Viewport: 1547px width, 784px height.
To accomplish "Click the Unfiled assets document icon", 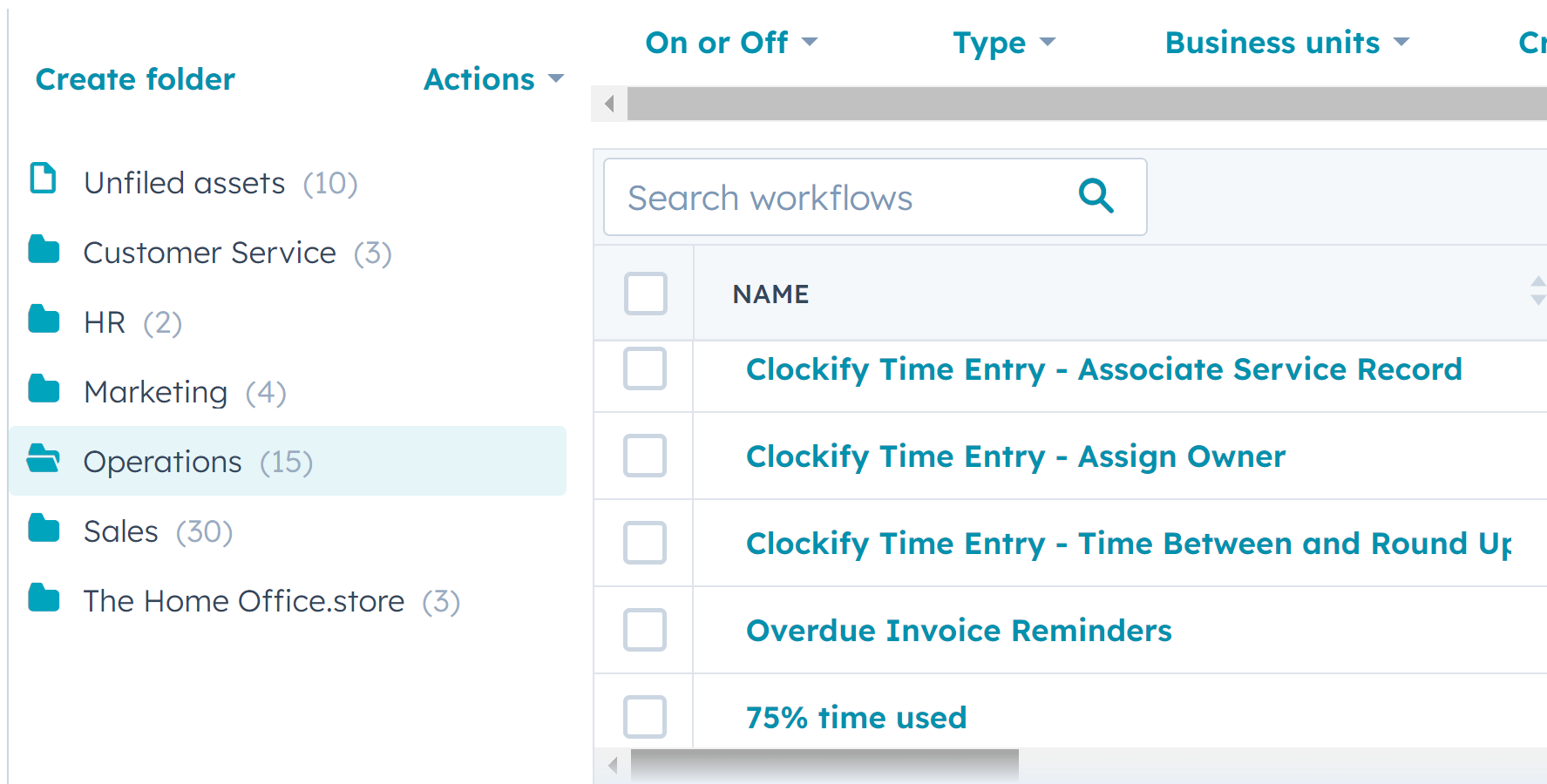I will [44, 179].
